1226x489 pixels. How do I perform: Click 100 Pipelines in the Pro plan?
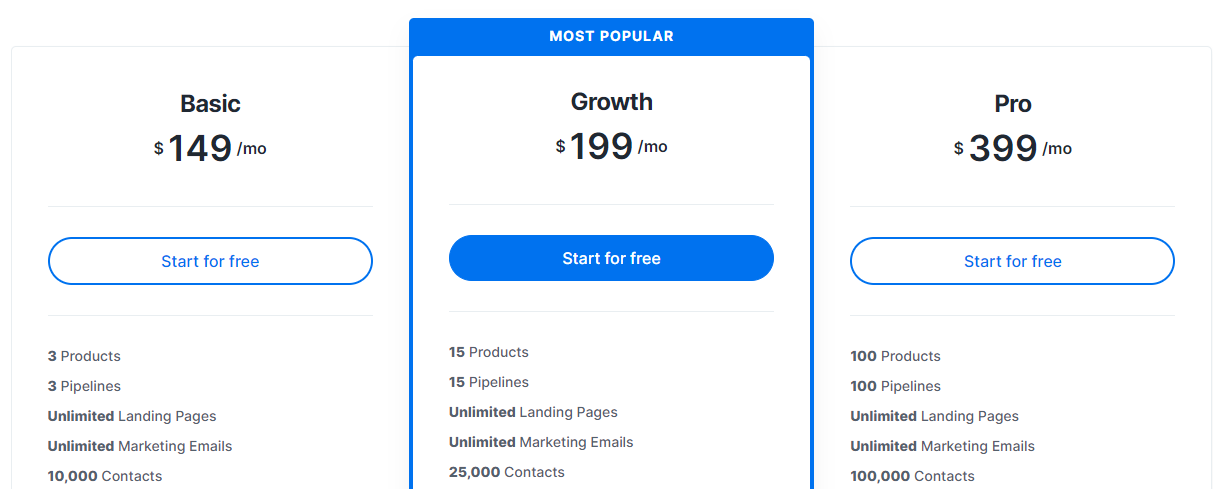pos(895,386)
